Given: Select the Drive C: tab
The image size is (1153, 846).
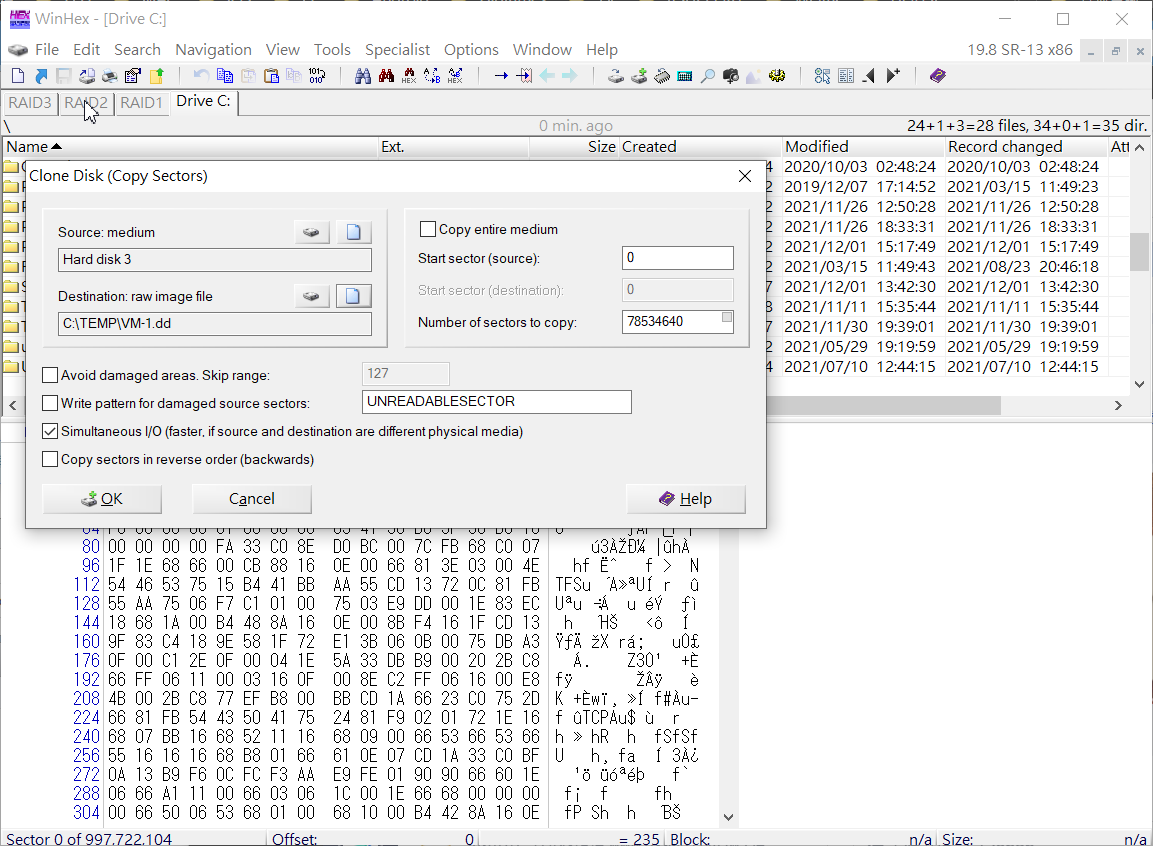Looking at the screenshot, I should (204, 101).
